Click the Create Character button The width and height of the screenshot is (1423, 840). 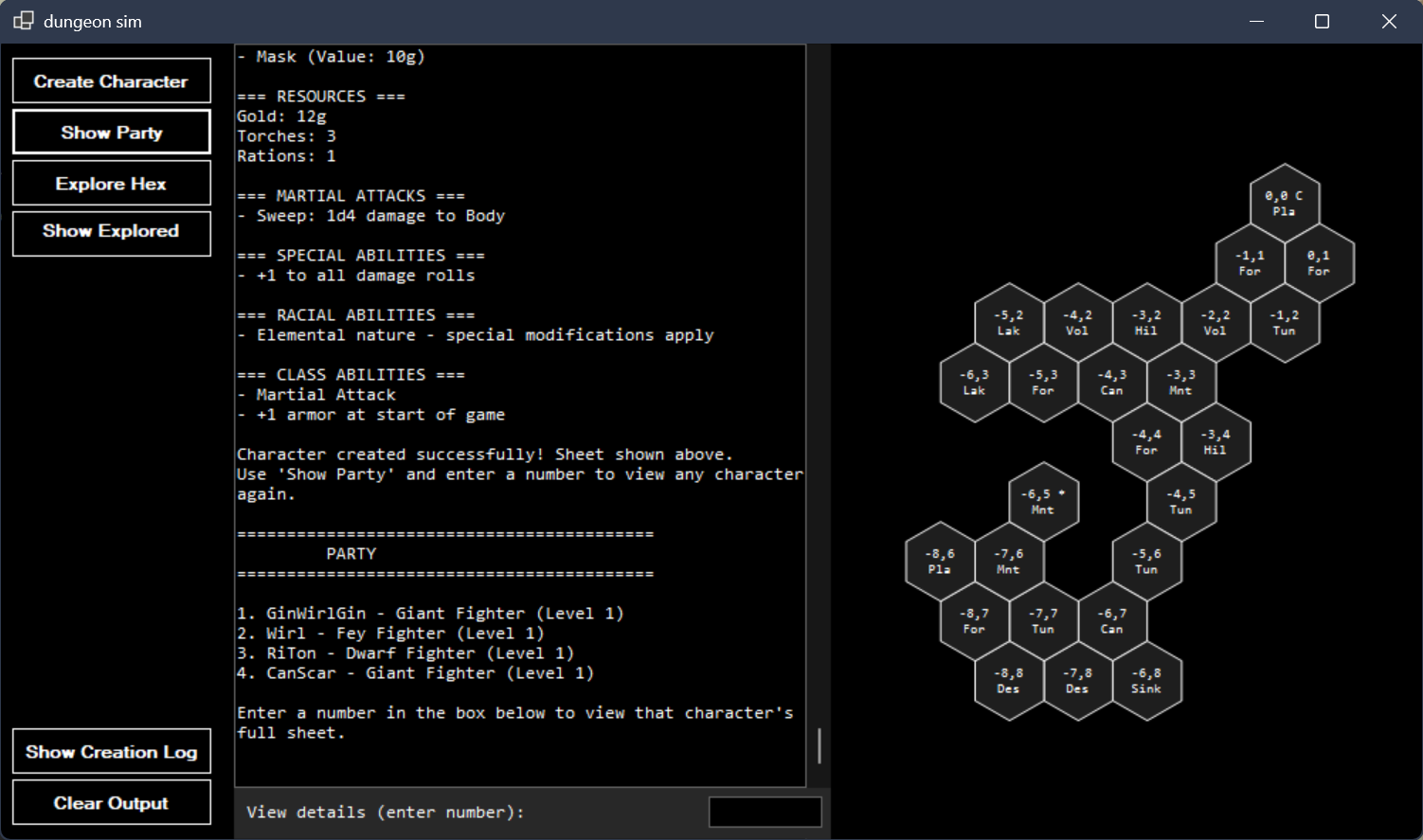pos(111,81)
